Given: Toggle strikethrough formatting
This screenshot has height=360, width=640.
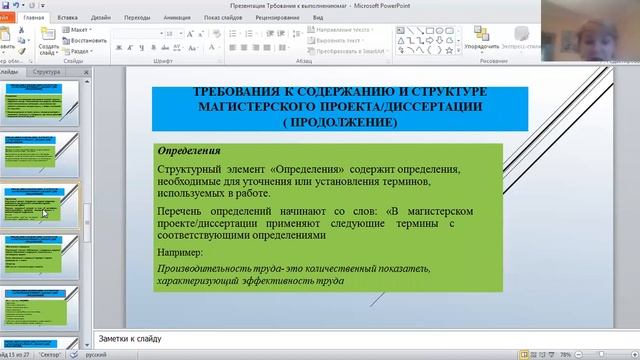Looking at the screenshot, I should point(165,48).
